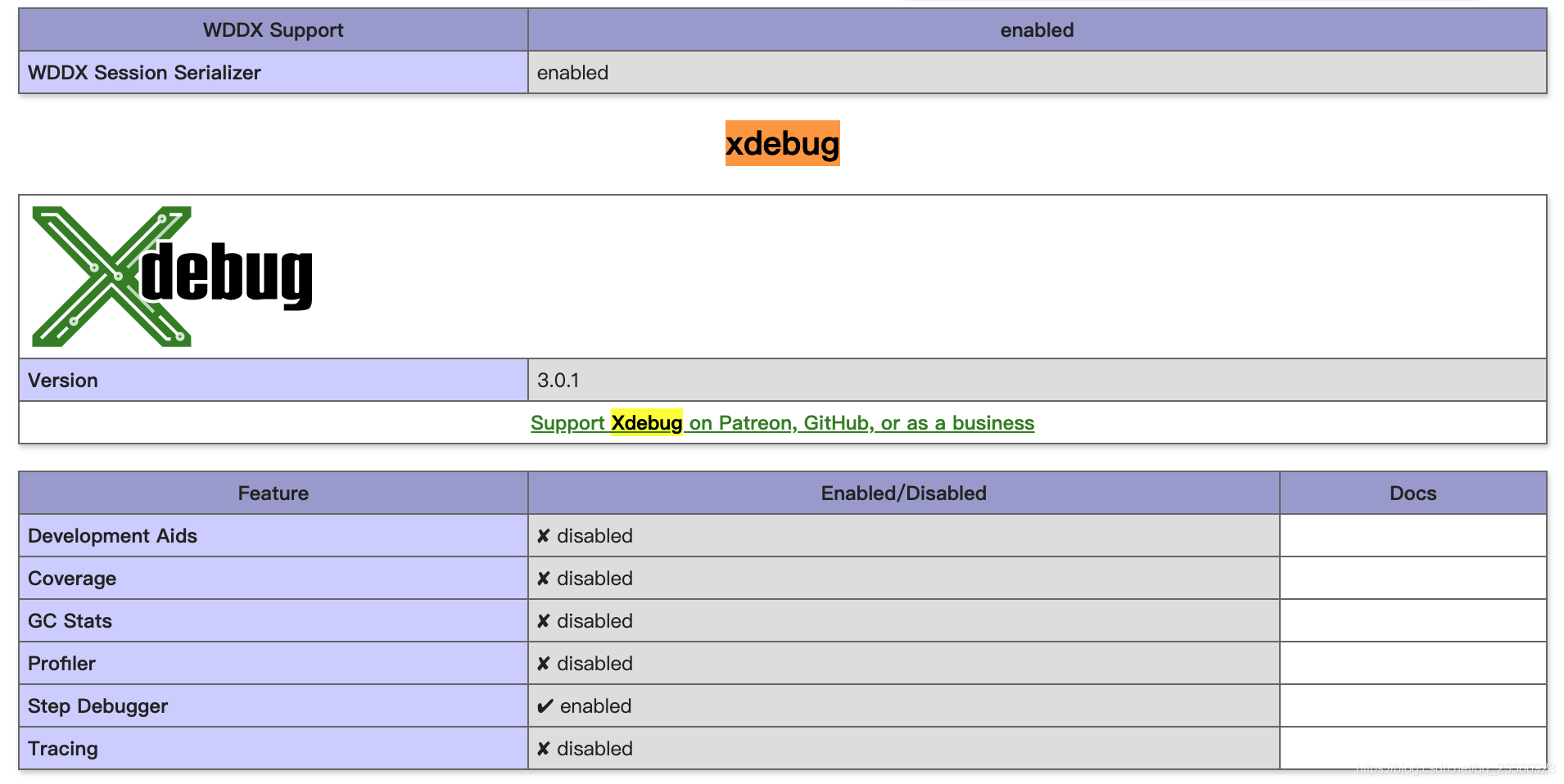This screenshot has width=1564, height=784.
Task: Click the Xdebug logo image
Action: pos(172,277)
